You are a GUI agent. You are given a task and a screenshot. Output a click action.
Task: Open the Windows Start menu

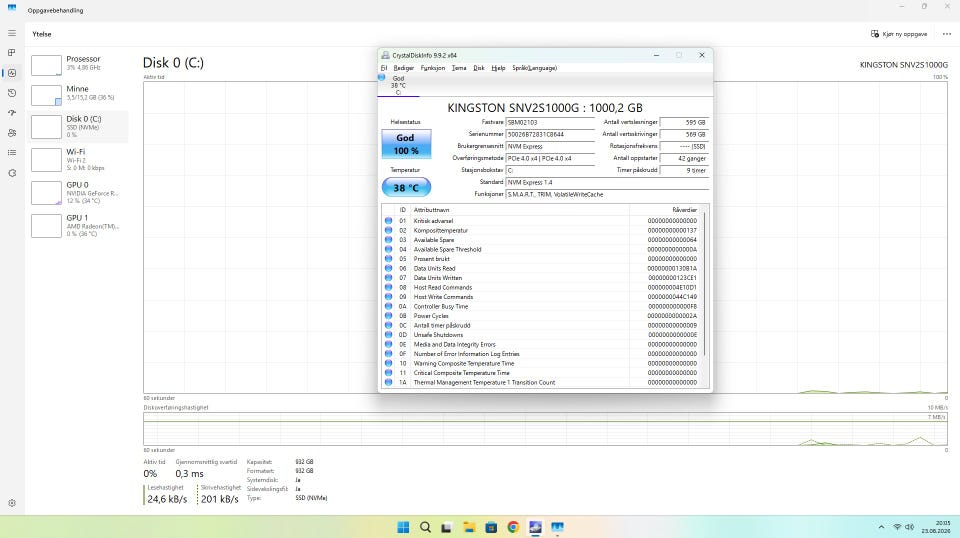click(x=403, y=527)
